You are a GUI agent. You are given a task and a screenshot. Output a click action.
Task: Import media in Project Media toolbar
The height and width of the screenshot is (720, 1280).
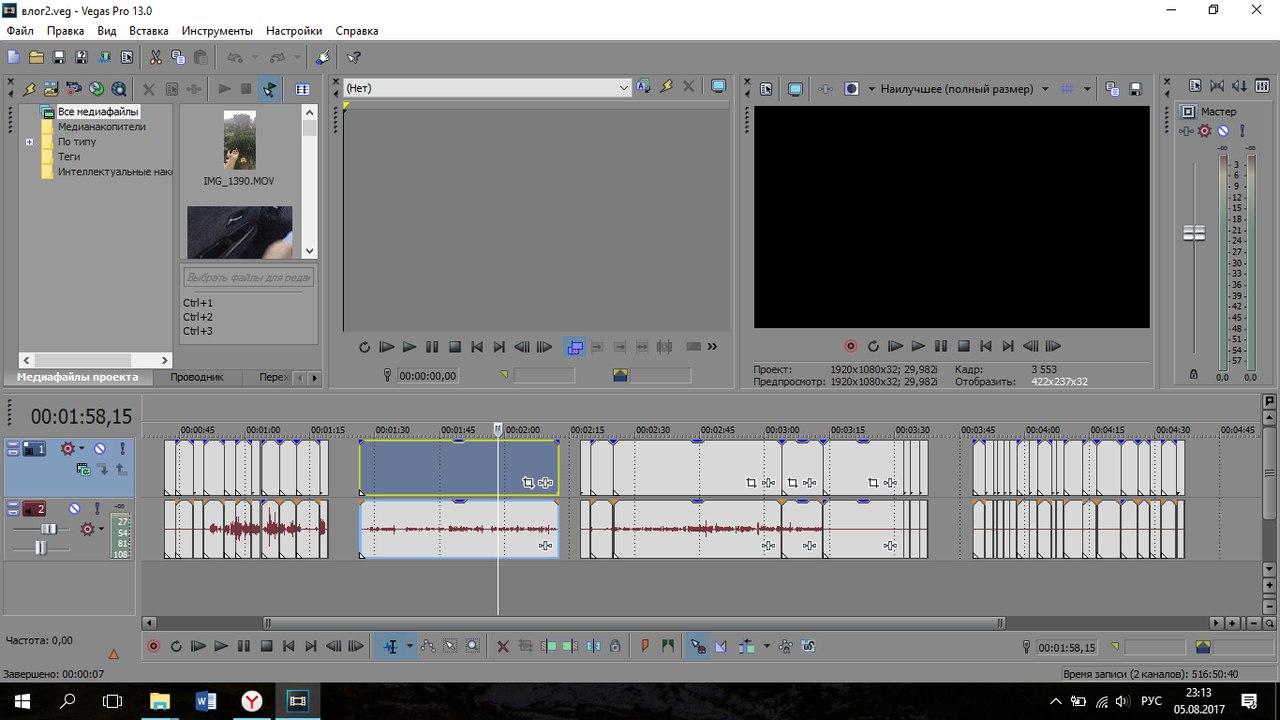[30, 89]
